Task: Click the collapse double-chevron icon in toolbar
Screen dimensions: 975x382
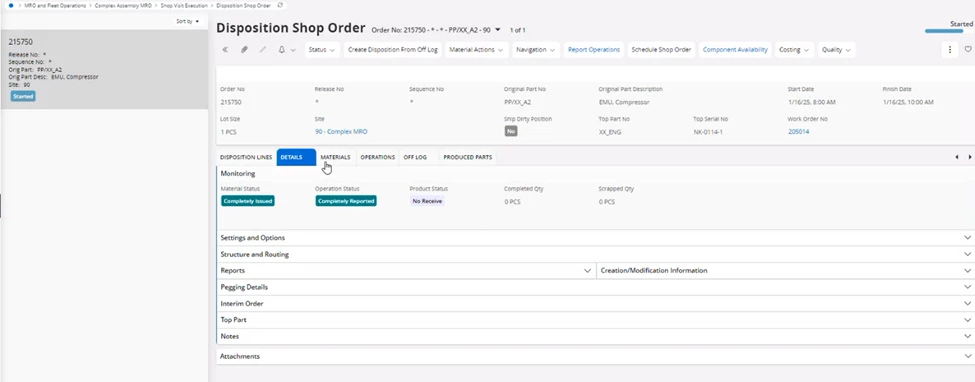Action: point(225,50)
